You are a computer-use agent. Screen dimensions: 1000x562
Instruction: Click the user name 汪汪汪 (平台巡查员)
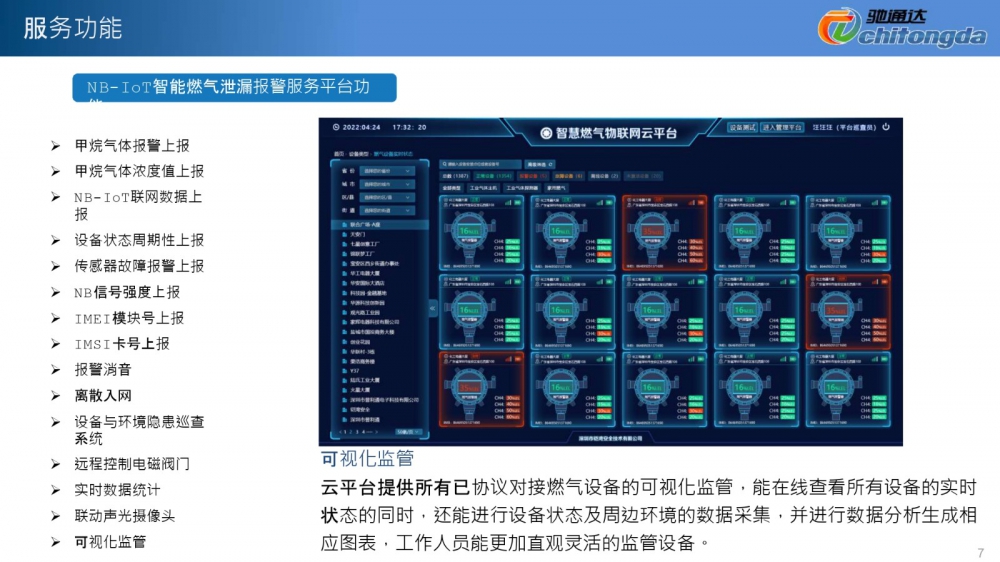point(844,128)
